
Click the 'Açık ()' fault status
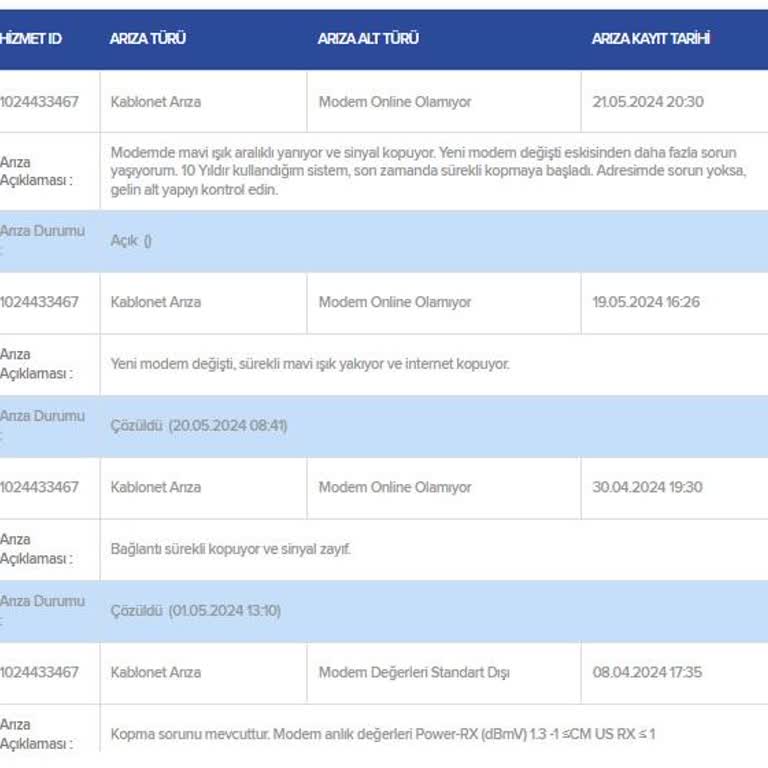[x=131, y=241]
